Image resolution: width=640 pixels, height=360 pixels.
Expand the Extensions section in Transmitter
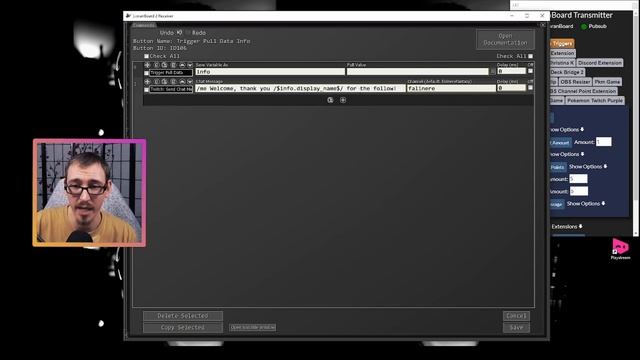coord(567,227)
